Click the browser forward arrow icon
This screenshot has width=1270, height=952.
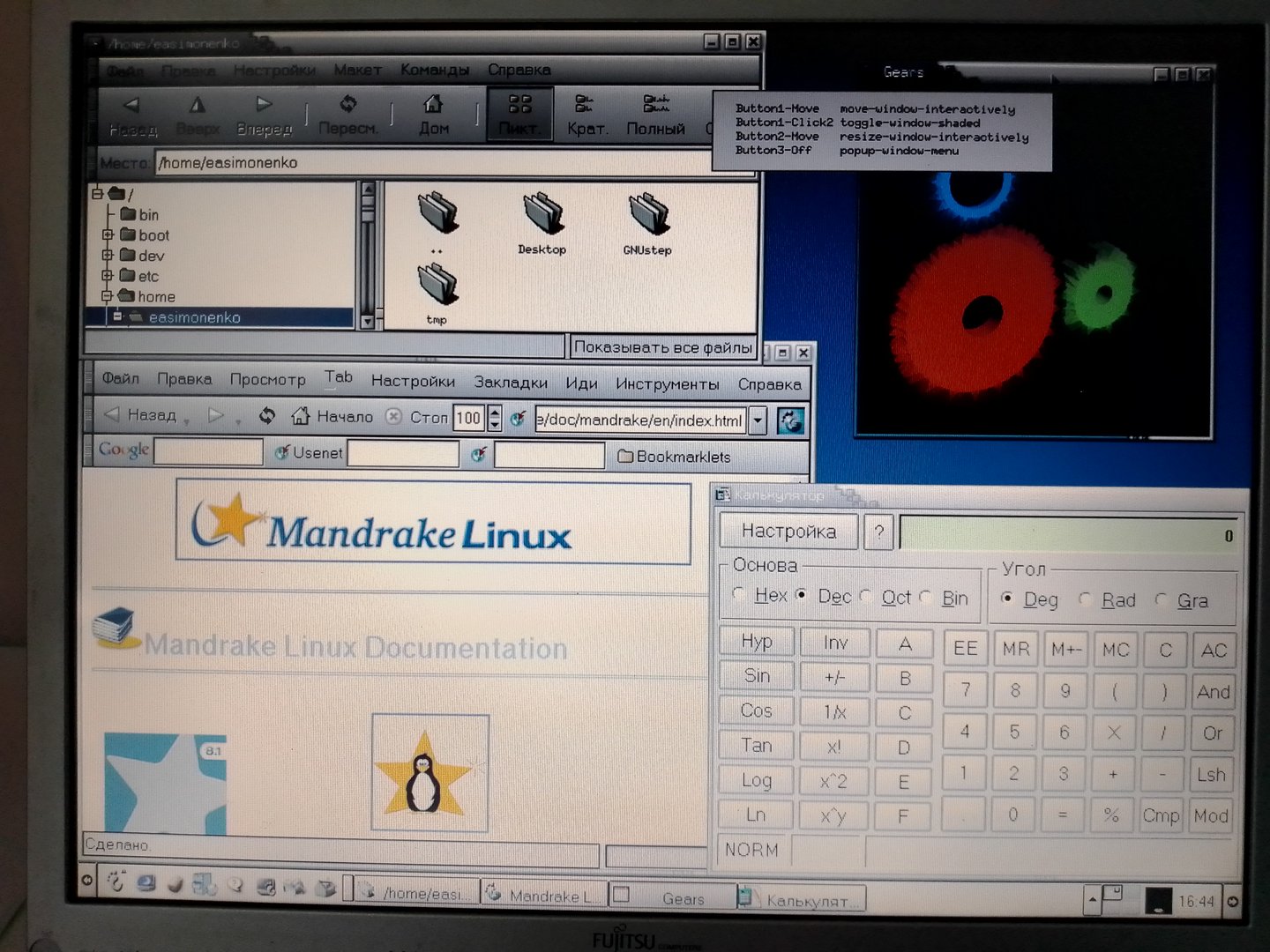[216, 415]
